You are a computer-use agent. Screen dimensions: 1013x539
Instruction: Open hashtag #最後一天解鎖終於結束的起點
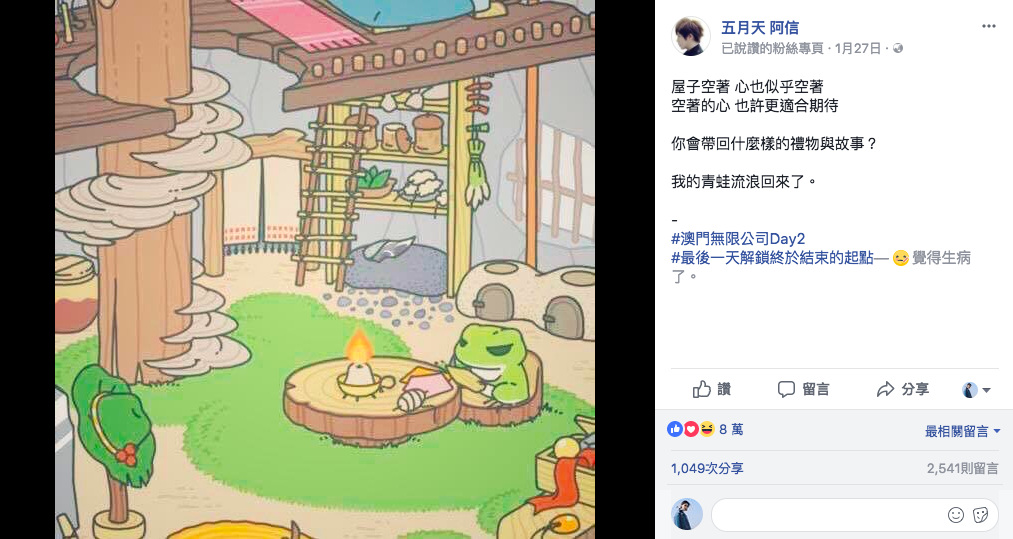772,258
